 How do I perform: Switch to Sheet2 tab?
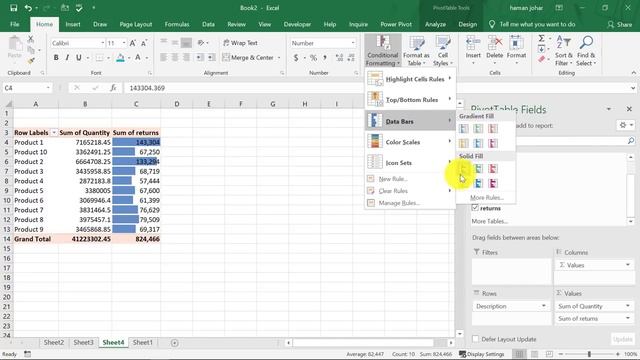click(x=54, y=342)
